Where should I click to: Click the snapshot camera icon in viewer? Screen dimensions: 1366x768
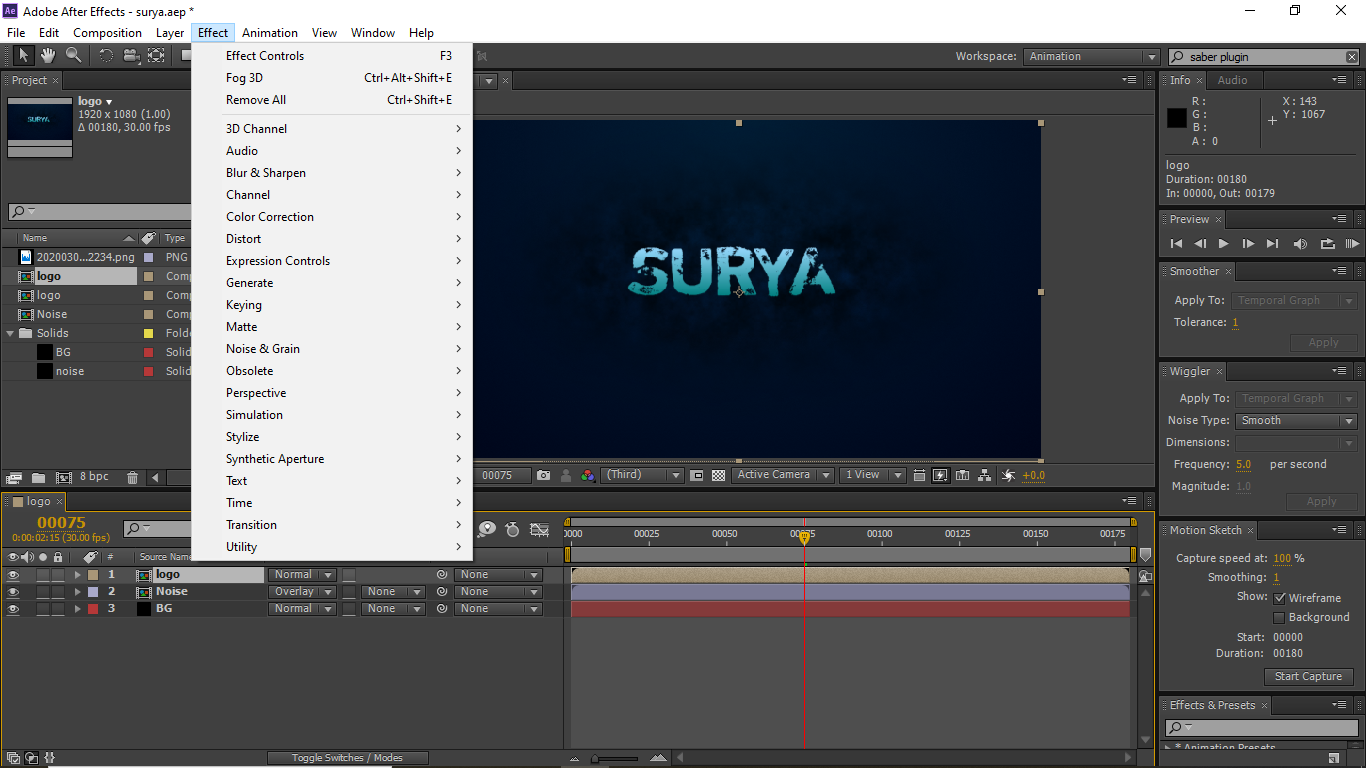pyautogui.click(x=543, y=476)
